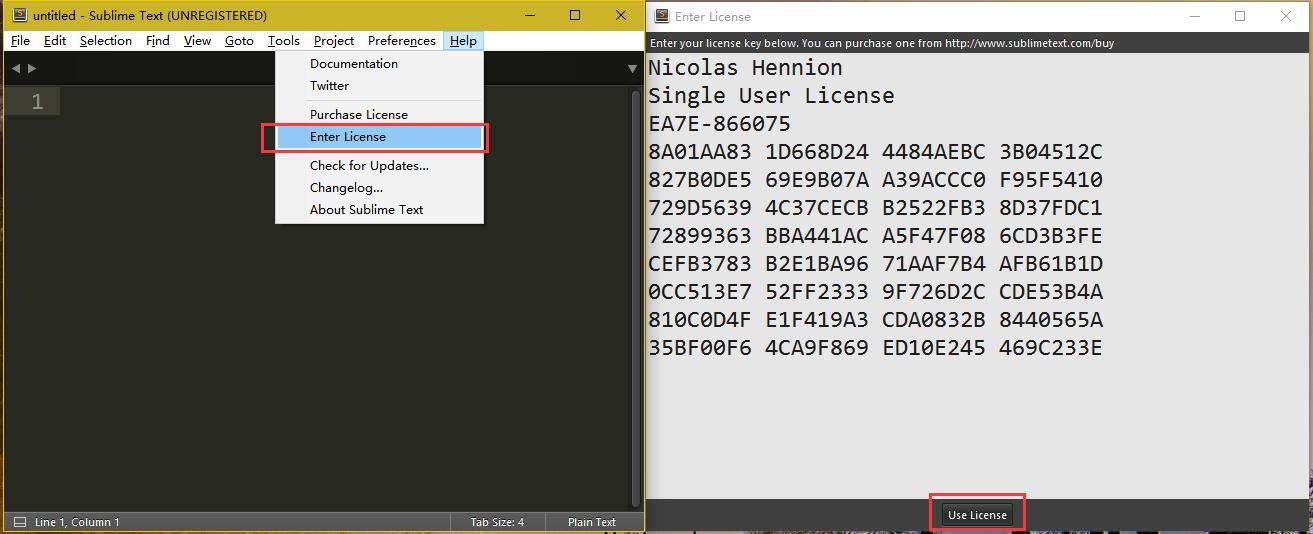The height and width of the screenshot is (534, 1313).
Task: Maximize the Sublime Text window
Action: click(x=575, y=15)
